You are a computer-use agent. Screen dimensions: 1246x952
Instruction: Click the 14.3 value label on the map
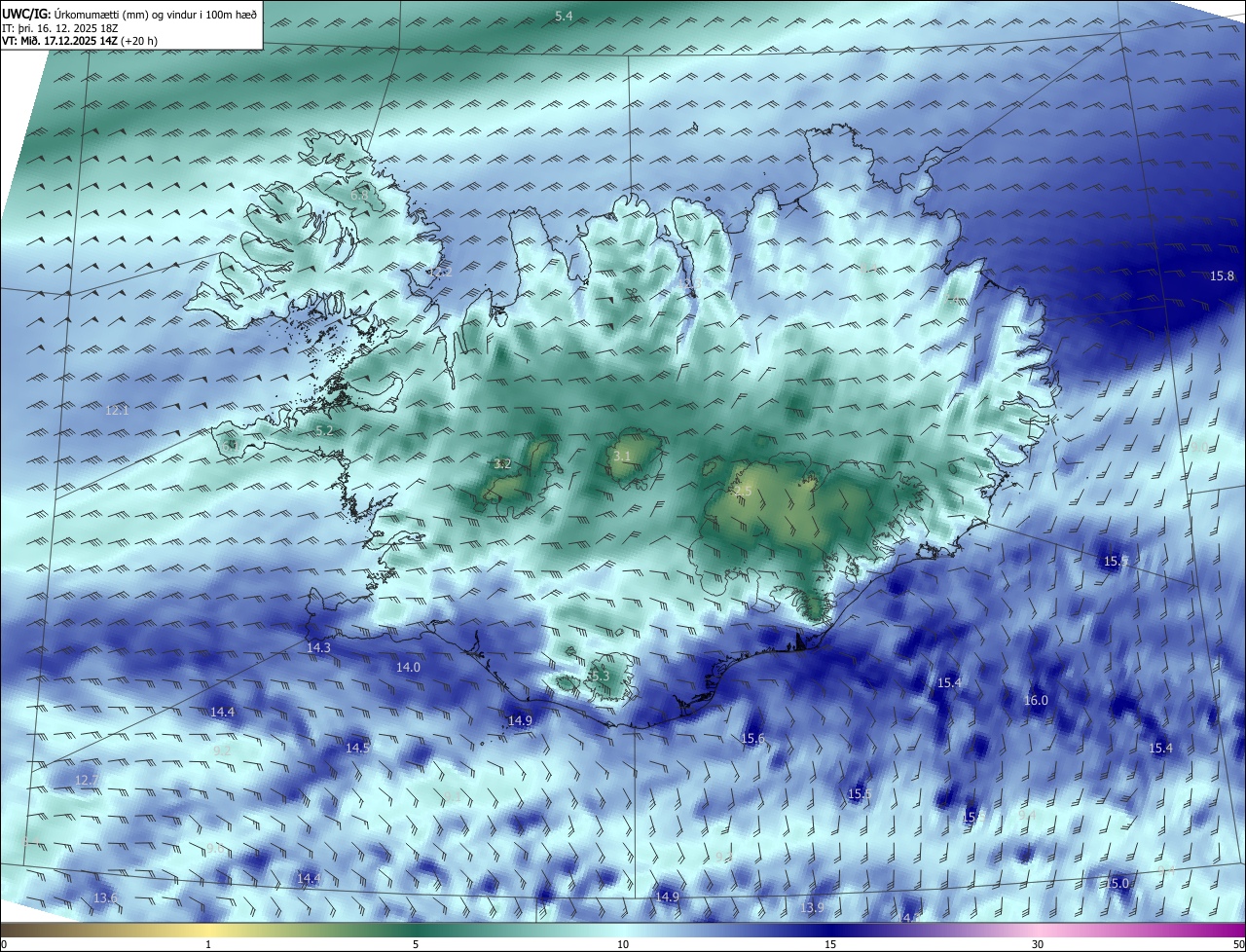click(x=318, y=647)
